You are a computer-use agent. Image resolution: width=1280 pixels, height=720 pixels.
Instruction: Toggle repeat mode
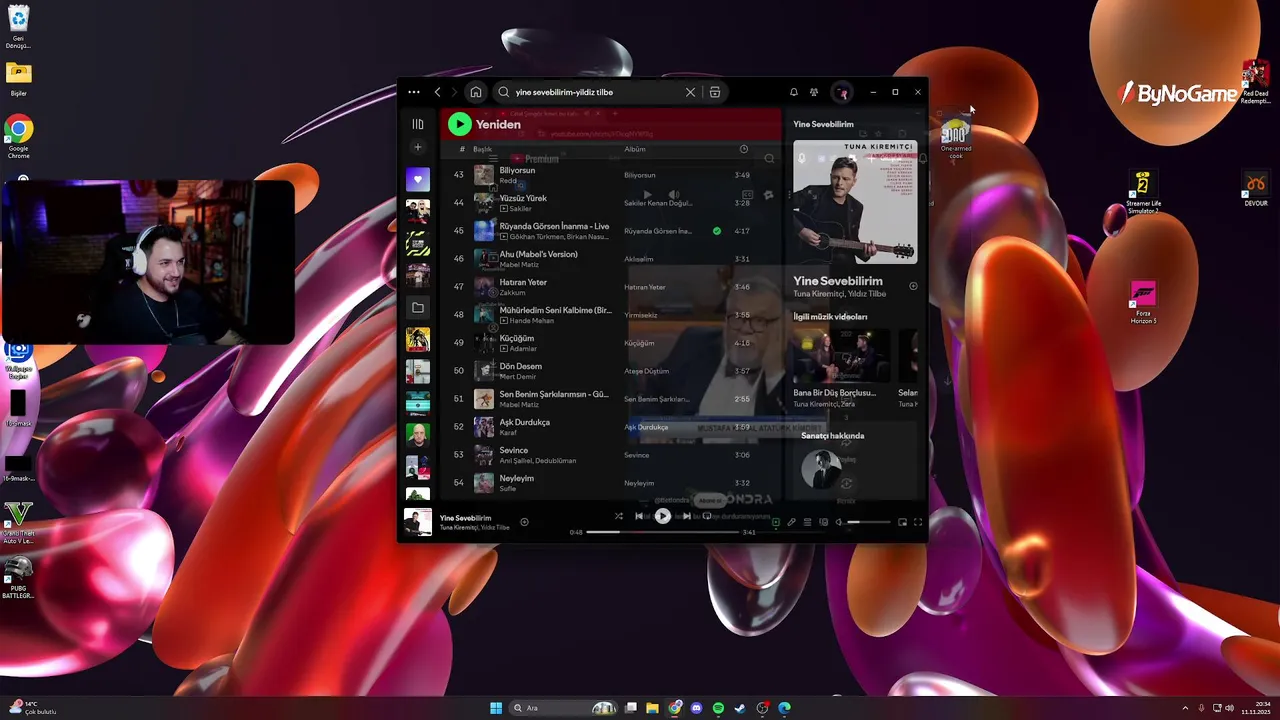tap(707, 516)
